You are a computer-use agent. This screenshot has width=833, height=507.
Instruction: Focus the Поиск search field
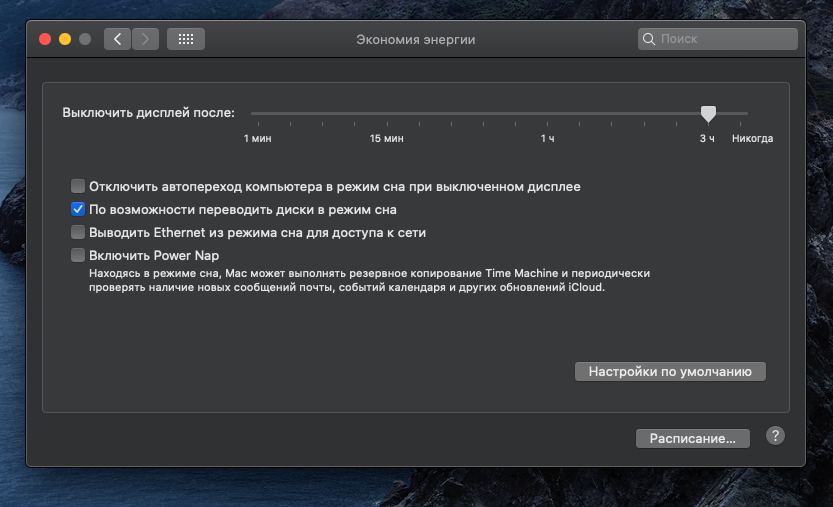click(x=718, y=39)
